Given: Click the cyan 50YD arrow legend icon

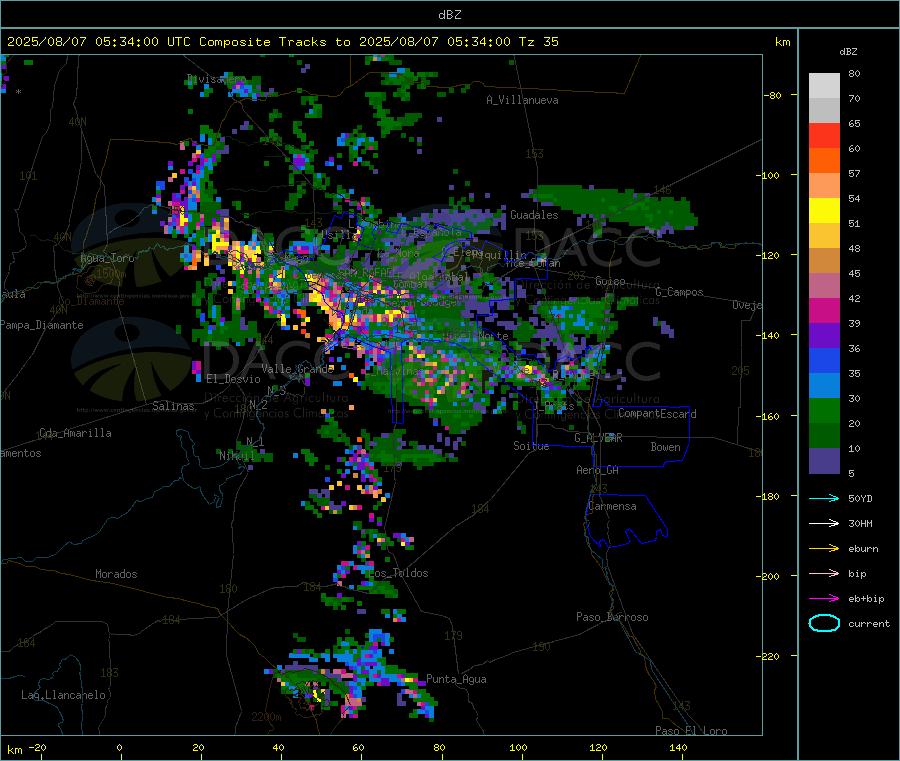Looking at the screenshot, I should click(x=824, y=498).
